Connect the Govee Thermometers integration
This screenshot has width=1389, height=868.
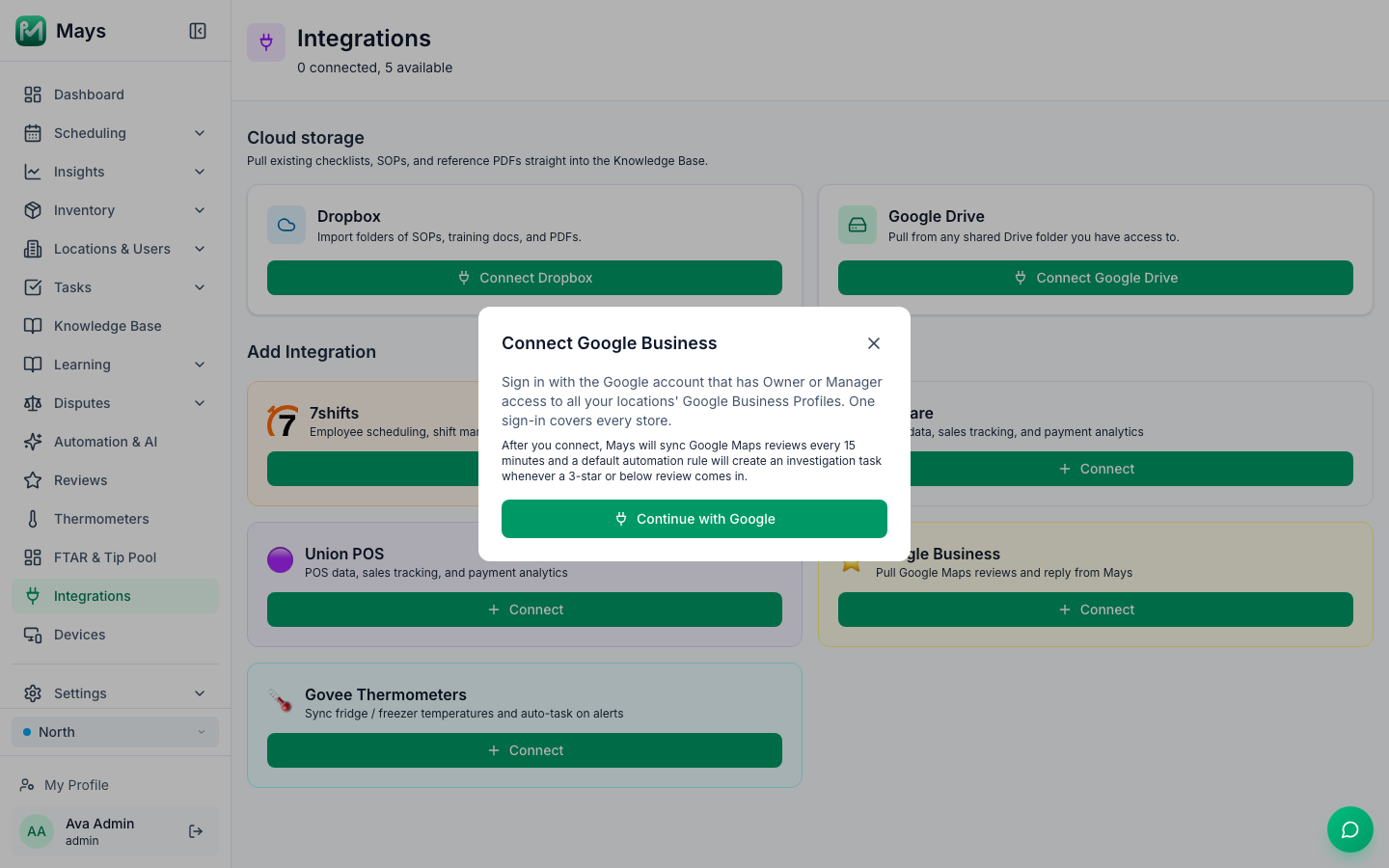pyautogui.click(x=525, y=750)
